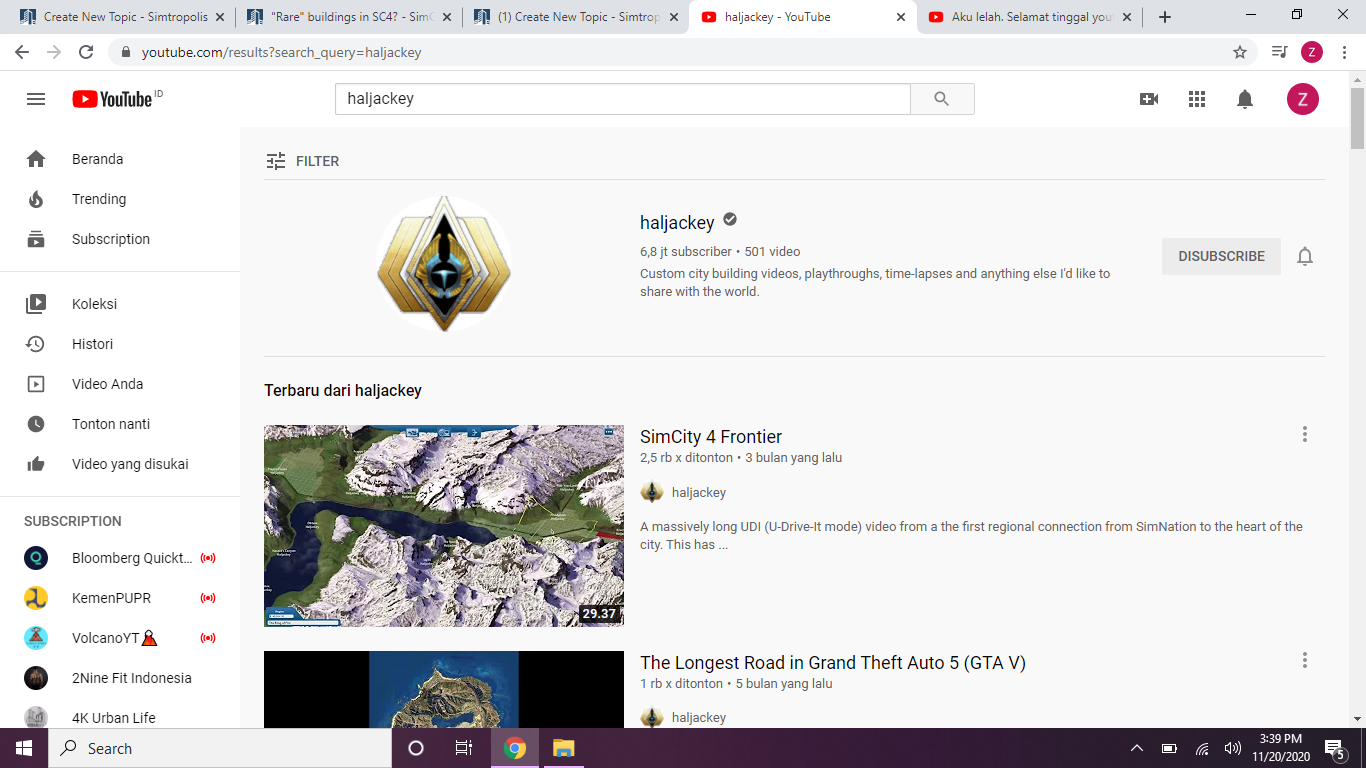Open options menu for SimCity 4 Frontier
The image size is (1366, 768).
[1305, 434]
